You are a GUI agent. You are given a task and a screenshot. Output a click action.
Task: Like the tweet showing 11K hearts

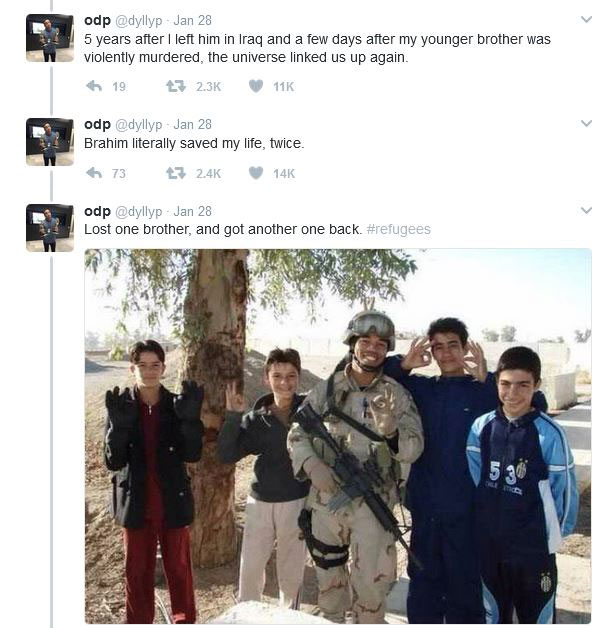pos(256,86)
